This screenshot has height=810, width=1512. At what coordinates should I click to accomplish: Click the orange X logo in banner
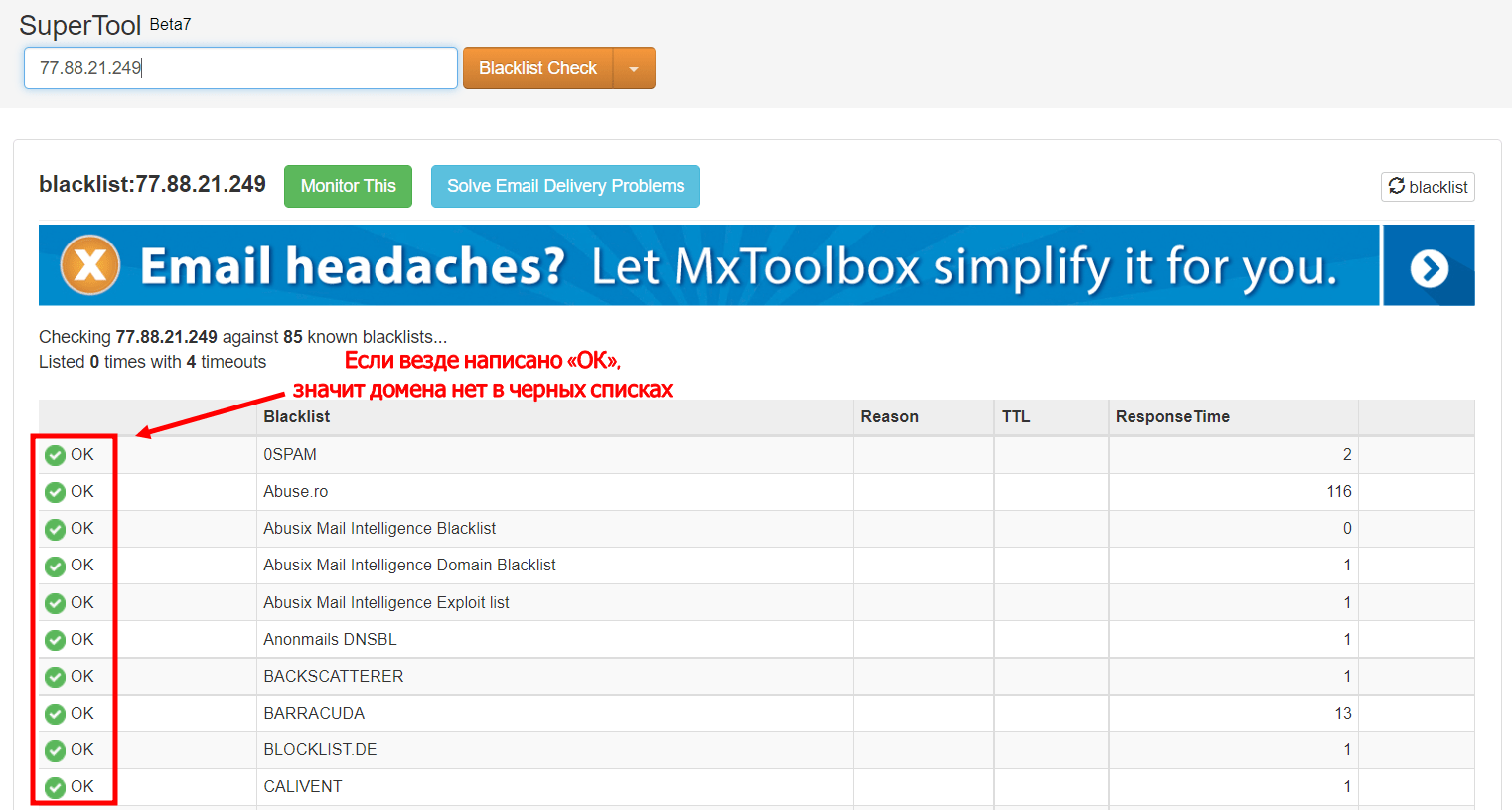tap(90, 265)
